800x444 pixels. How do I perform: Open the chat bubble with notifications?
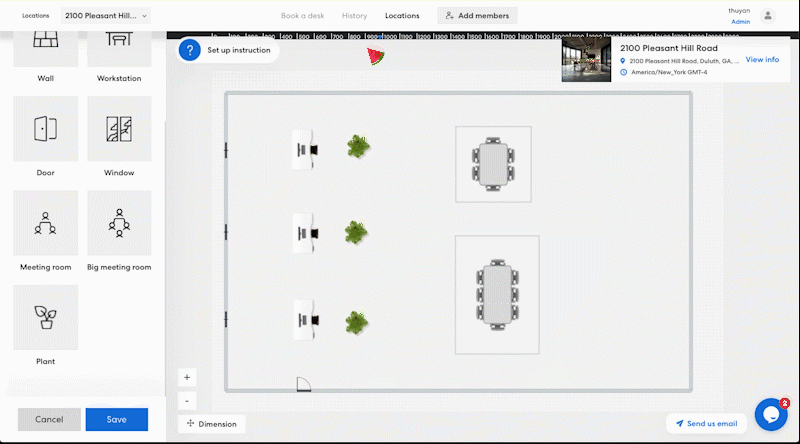tap(771, 414)
